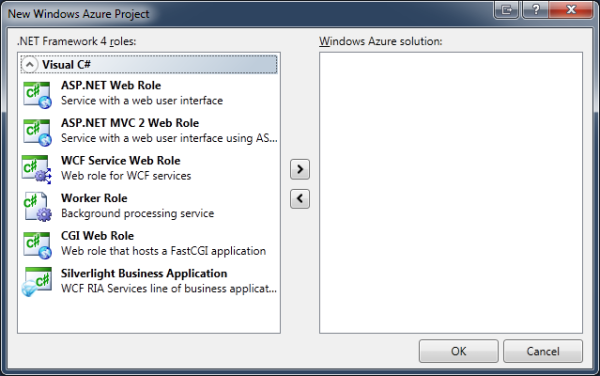Open the Help question mark button

[536, 9]
